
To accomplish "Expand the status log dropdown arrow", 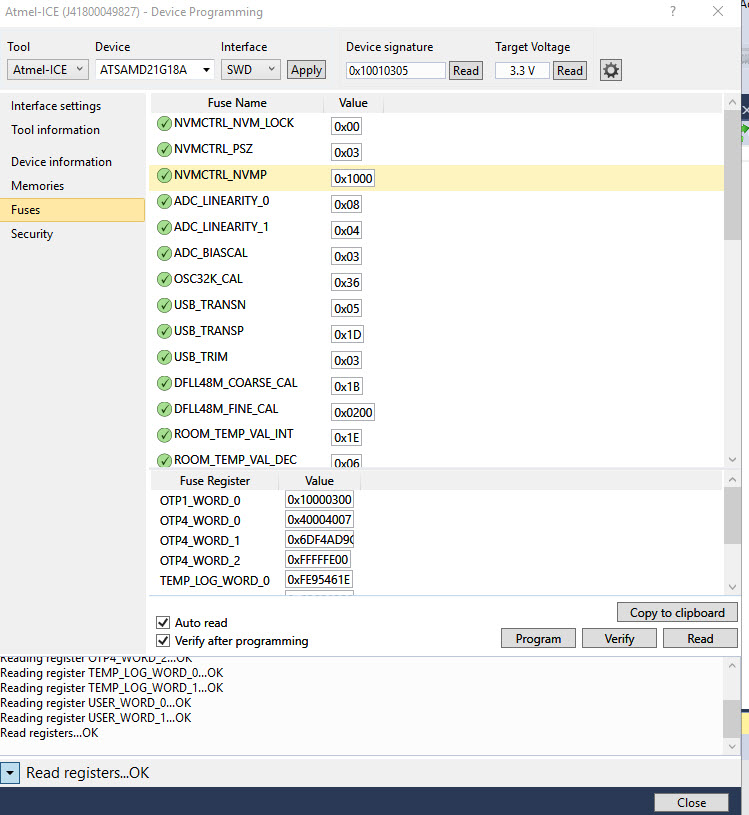I will 10,773.
